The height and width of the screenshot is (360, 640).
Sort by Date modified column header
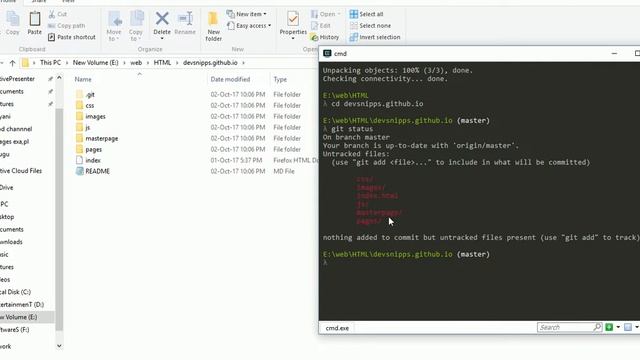[230, 79]
